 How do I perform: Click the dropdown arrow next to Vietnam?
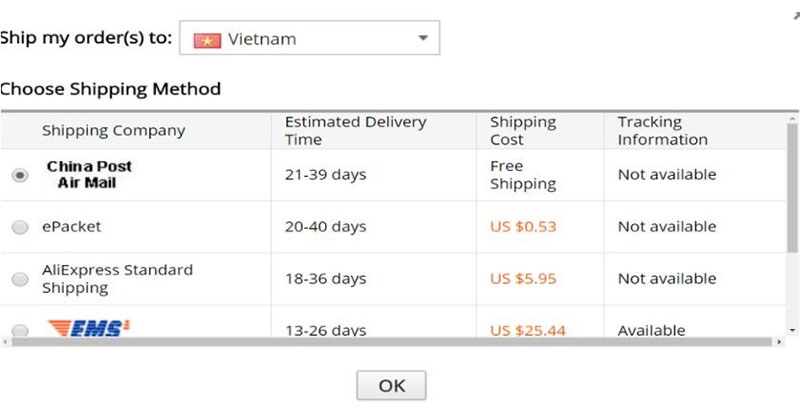click(423, 38)
